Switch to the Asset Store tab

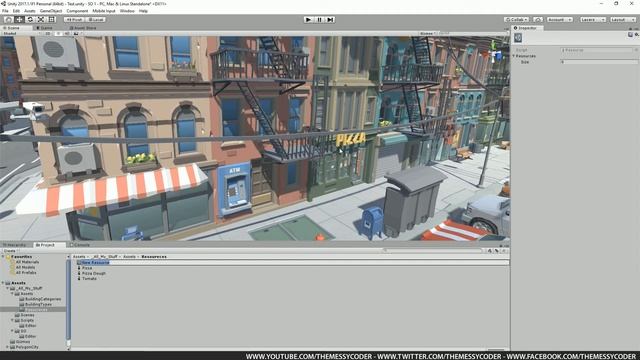83,28
